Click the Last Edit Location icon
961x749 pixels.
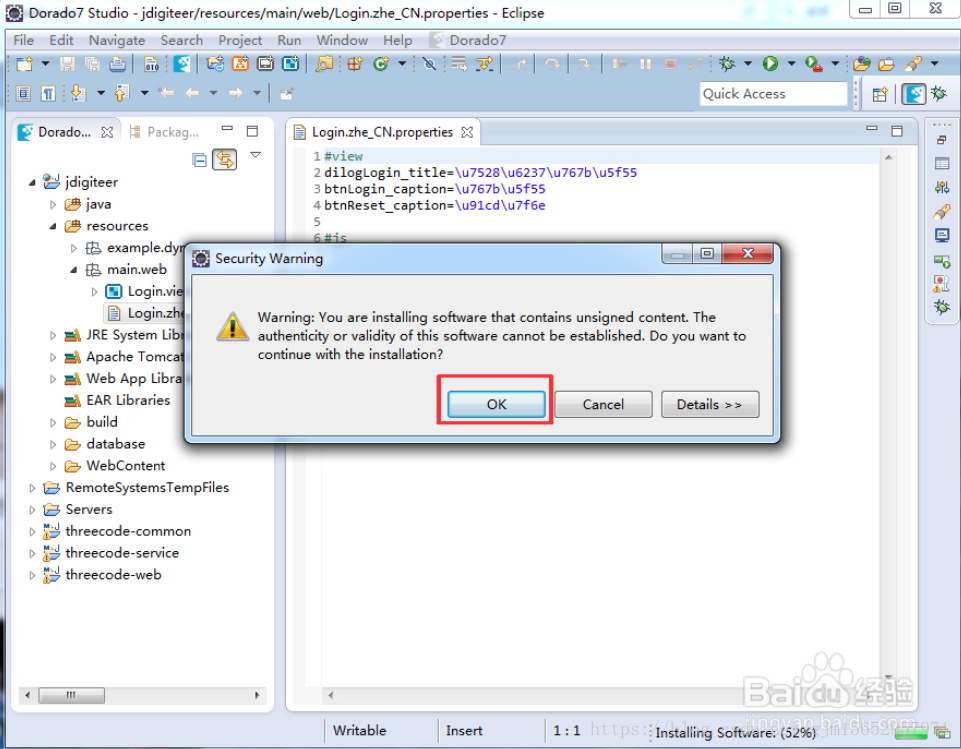point(165,93)
